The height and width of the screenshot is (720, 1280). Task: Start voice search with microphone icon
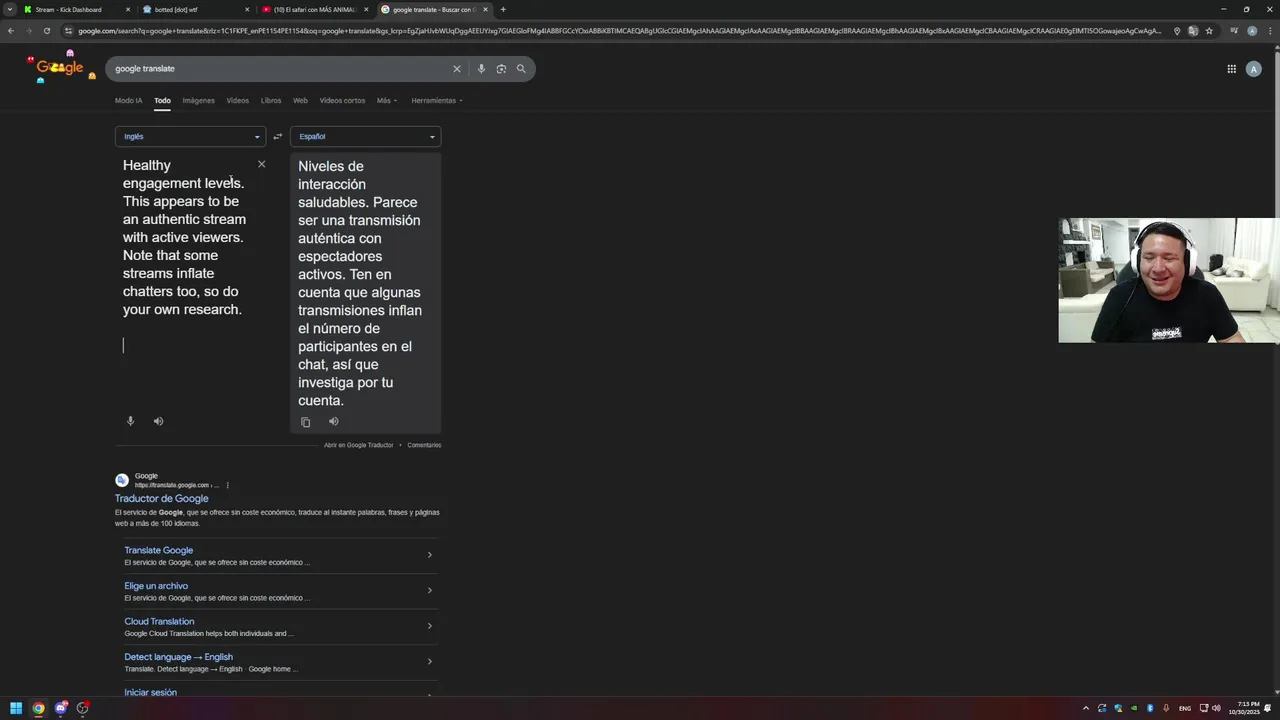(481, 69)
